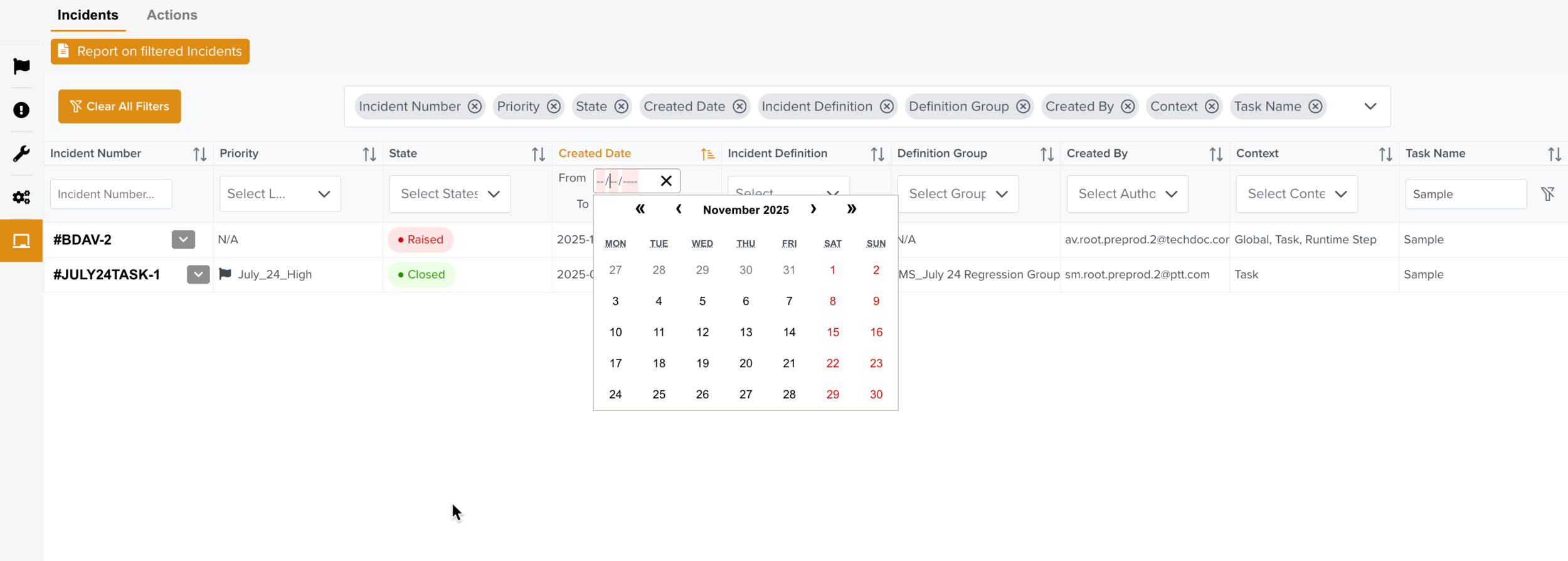Toggle Created Date sort order
The width and height of the screenshot is (1568, 561).
[707, 154]
